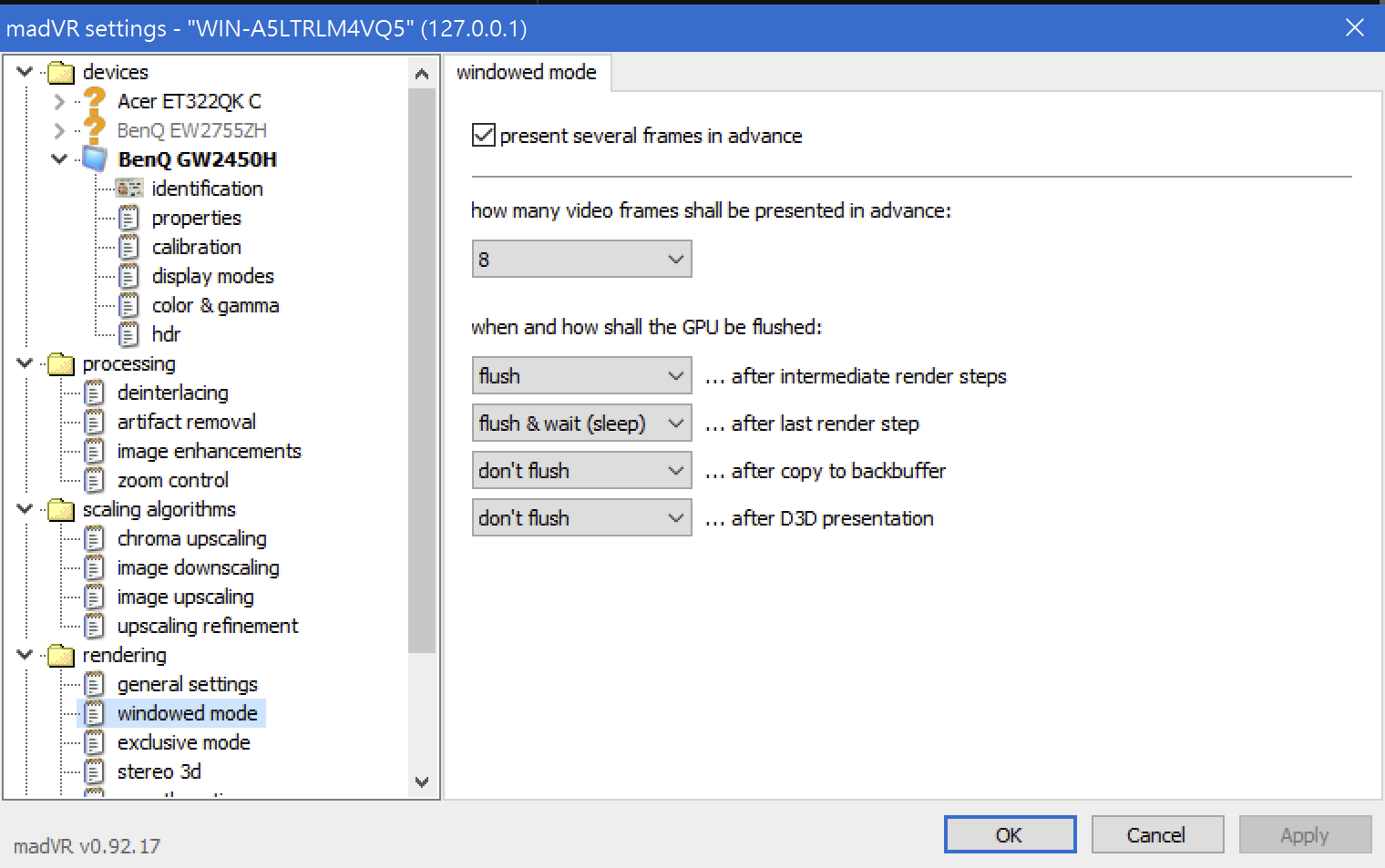Viewport: 1385px width, 868px height.
Task: Open the exclusive mode settings label
Action: pyautogui.click(x=183, y=742)
